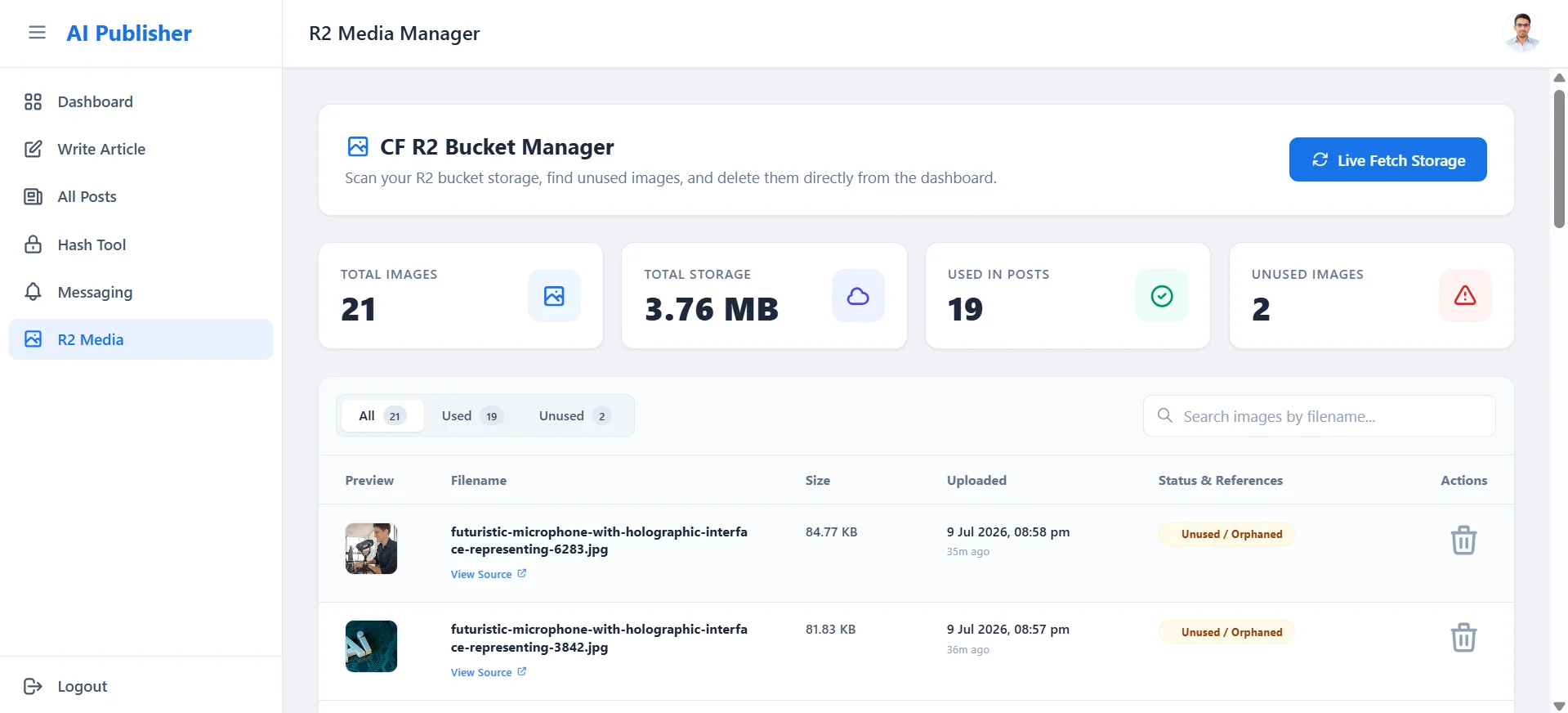Click upload date 9 Jul 2026, 08:58 pm

click(1008, 531)
